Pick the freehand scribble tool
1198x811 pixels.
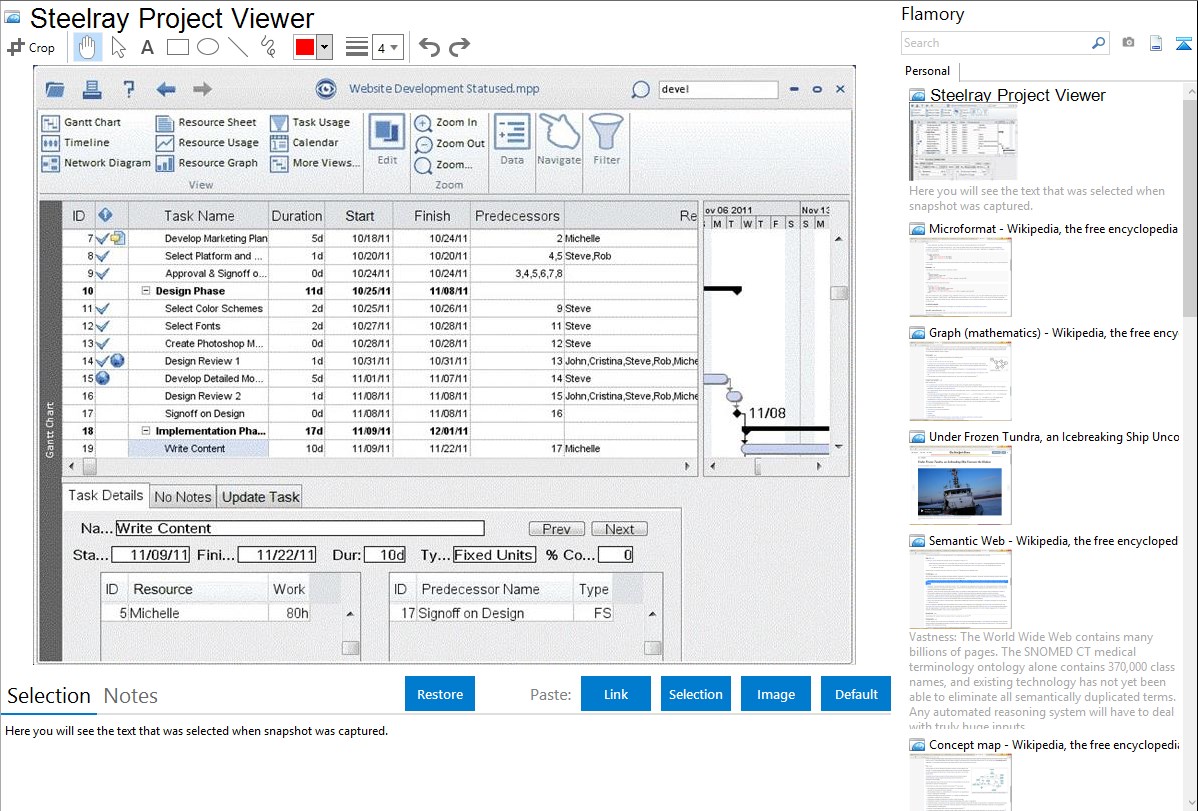267,47
